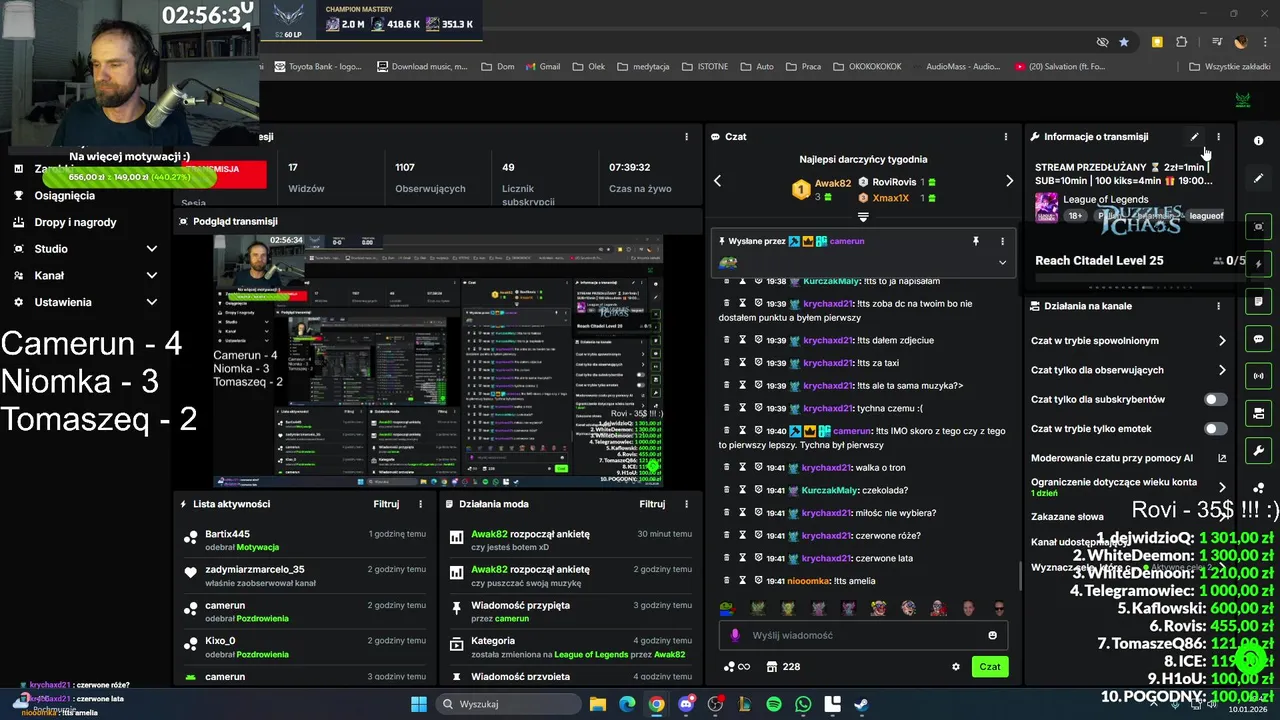The width and height of the screenshot is (1280, 720).
Task: Open WhatsApp from the taskbar
Action: click(x=803, y=704)
